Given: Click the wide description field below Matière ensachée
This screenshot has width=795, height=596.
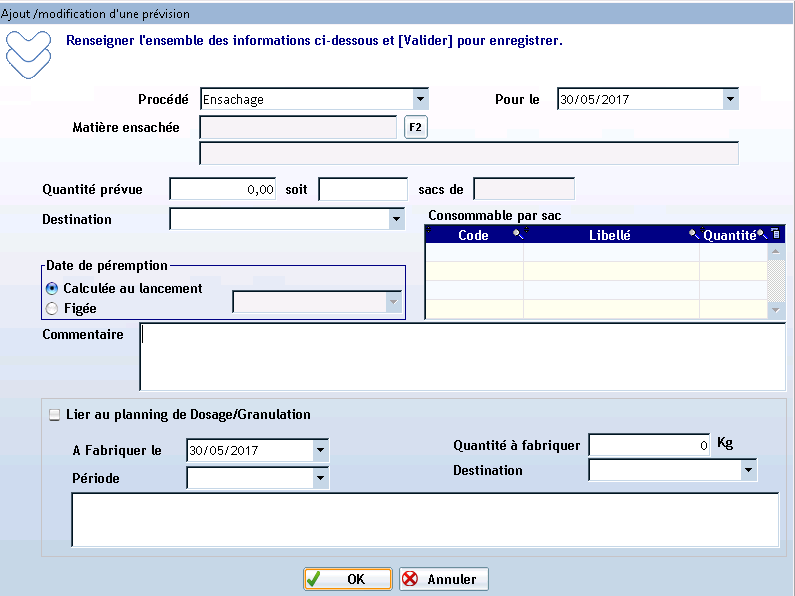Looking at the screenshot, I should coord(469,153).
